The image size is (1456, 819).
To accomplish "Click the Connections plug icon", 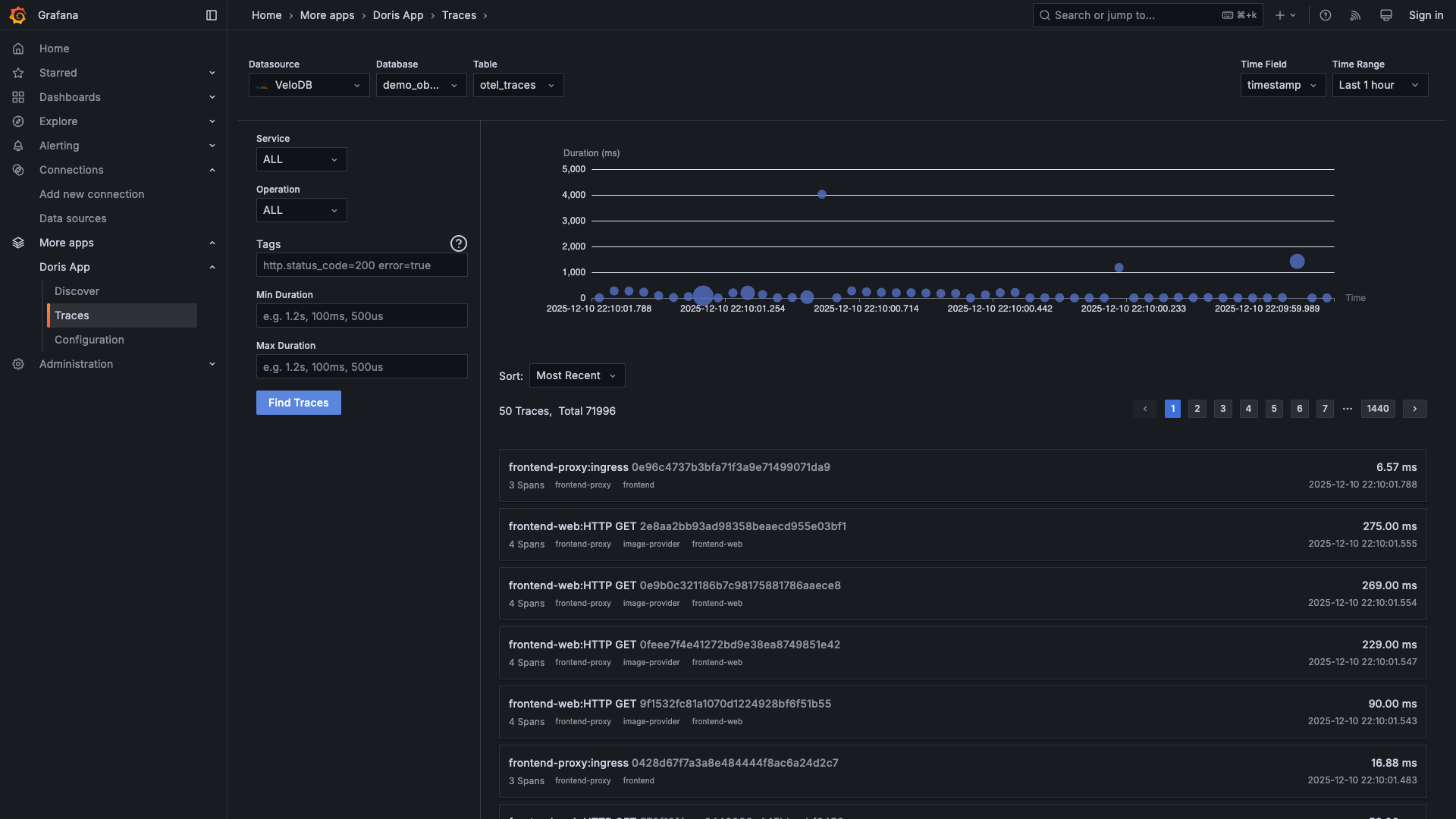I will coord(18,170).
